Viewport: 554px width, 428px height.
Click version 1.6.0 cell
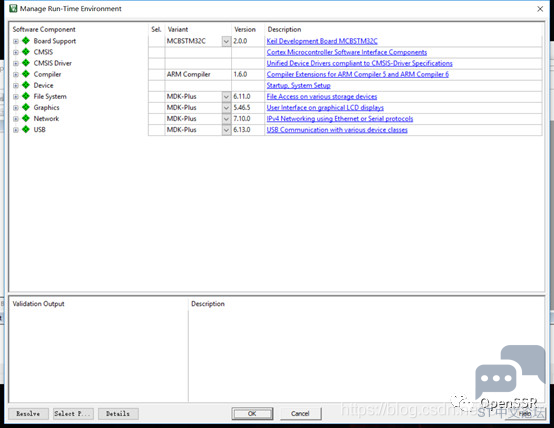pos(248,74)
